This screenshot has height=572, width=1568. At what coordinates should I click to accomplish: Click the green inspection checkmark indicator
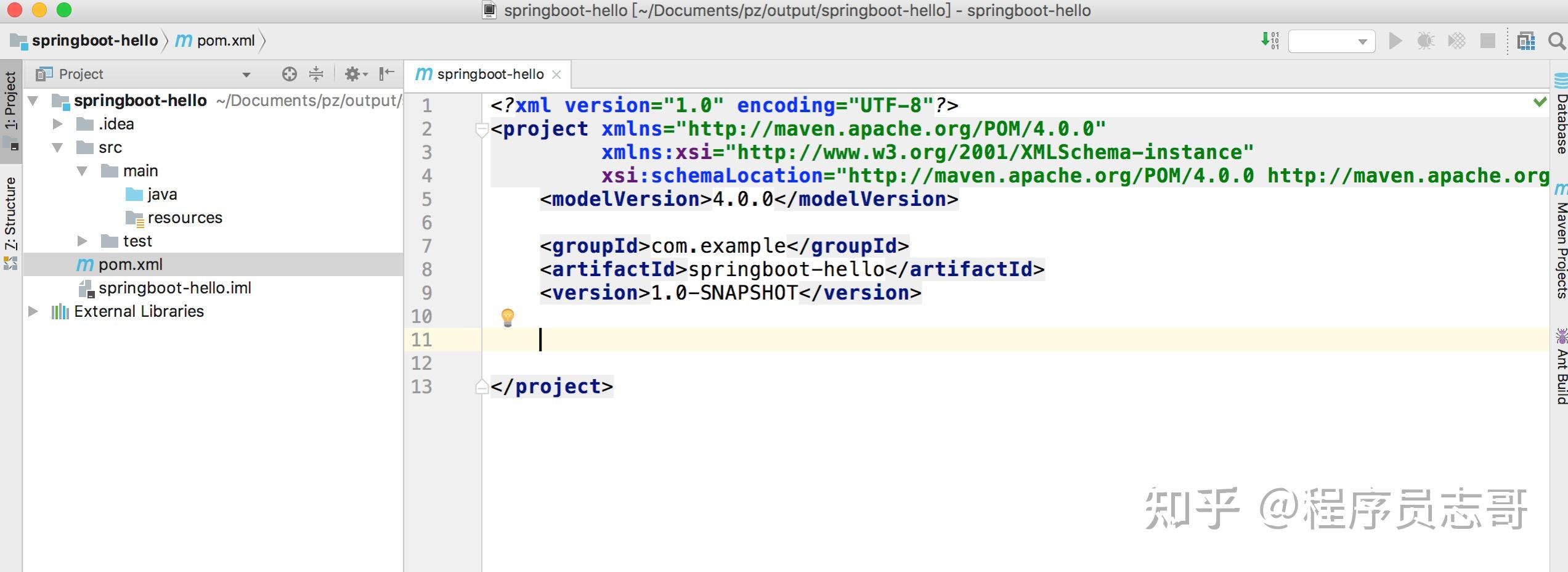1540,102
